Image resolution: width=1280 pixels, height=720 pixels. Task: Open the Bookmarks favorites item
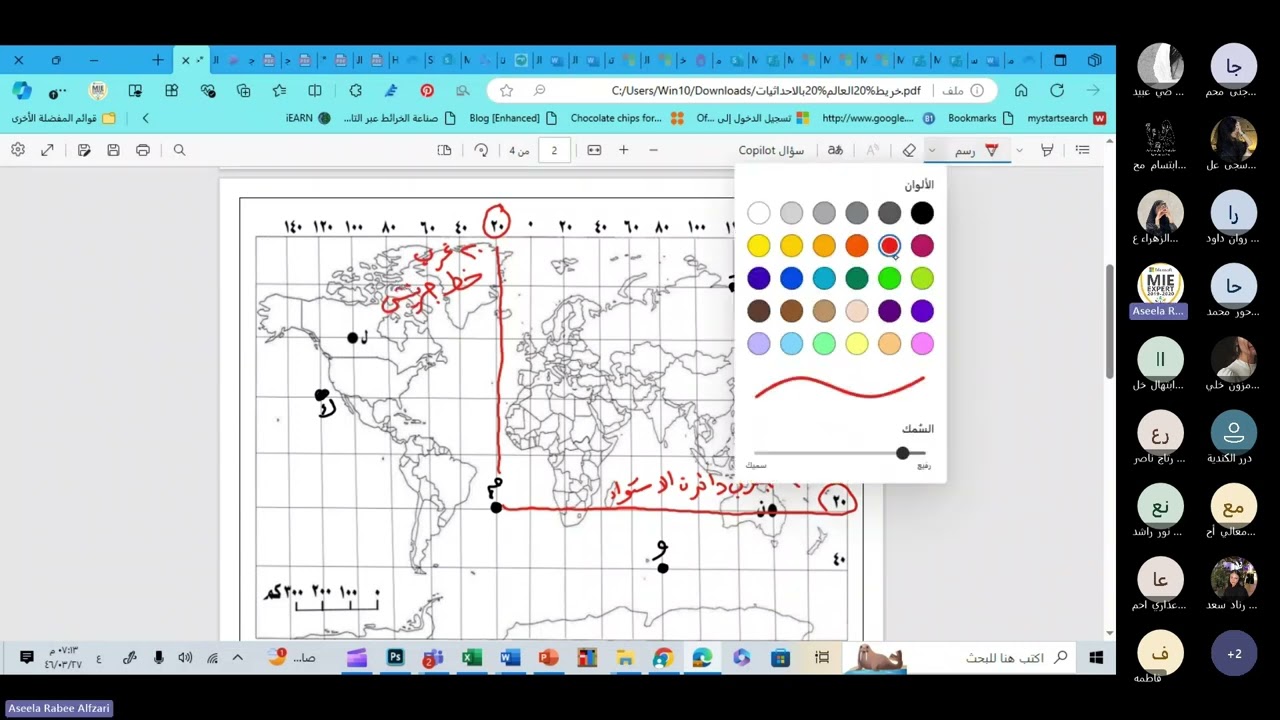[x=981, y=118]
